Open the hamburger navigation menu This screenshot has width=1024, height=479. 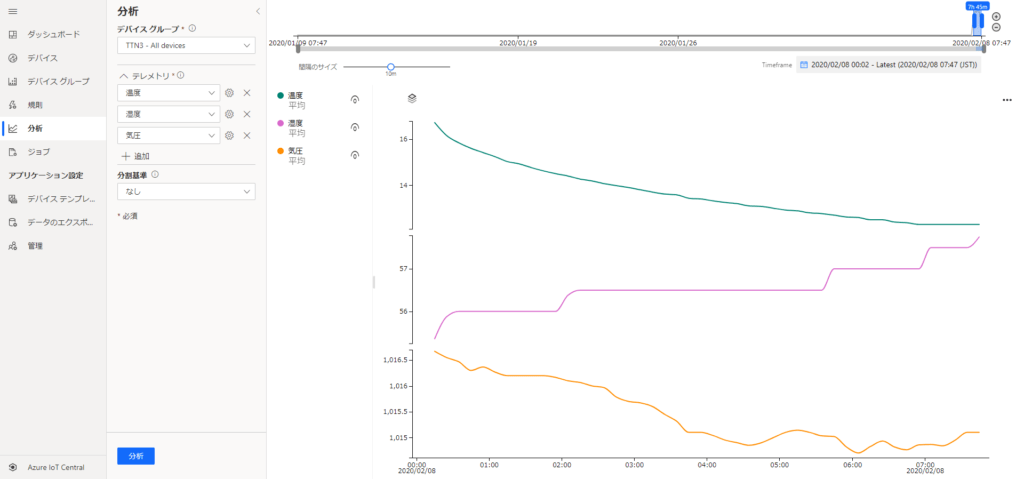[12, 11]
